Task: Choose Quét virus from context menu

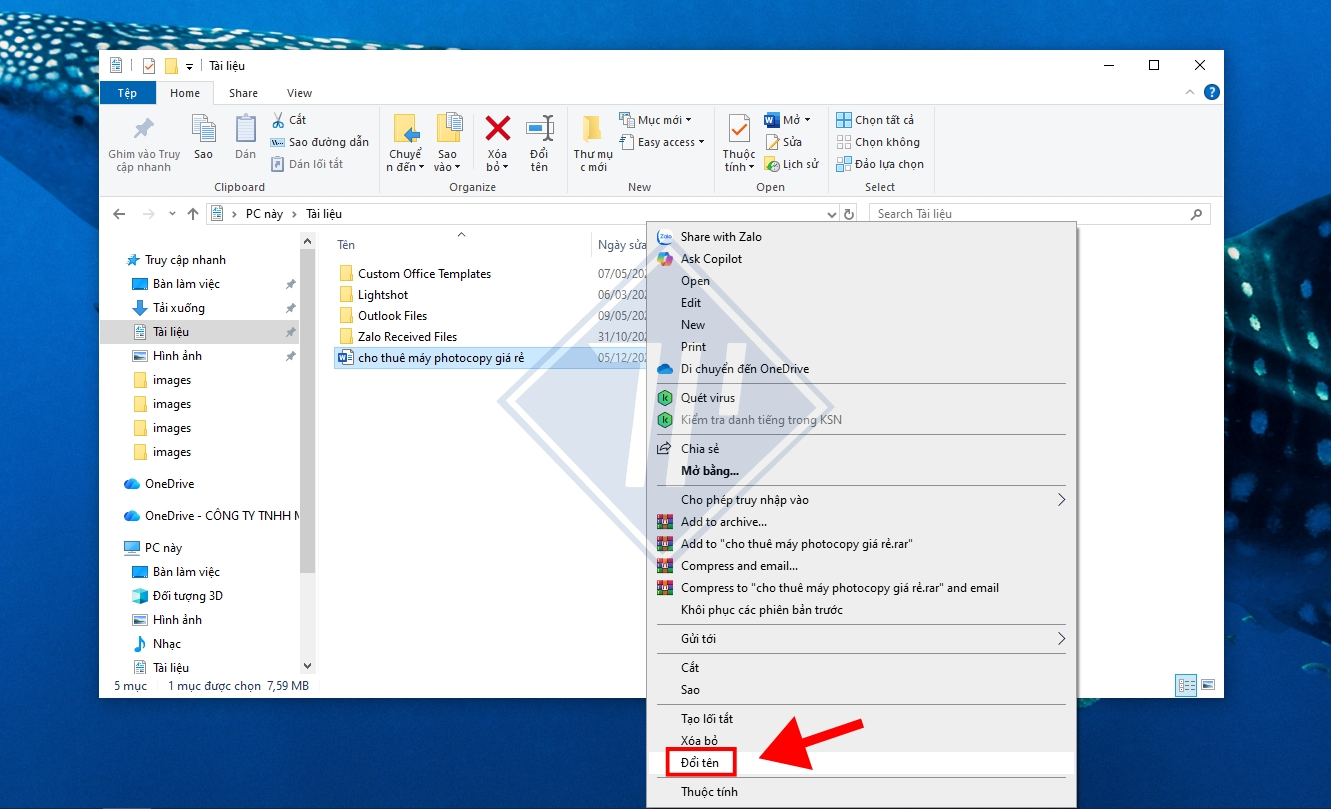Action: [862, 398]
